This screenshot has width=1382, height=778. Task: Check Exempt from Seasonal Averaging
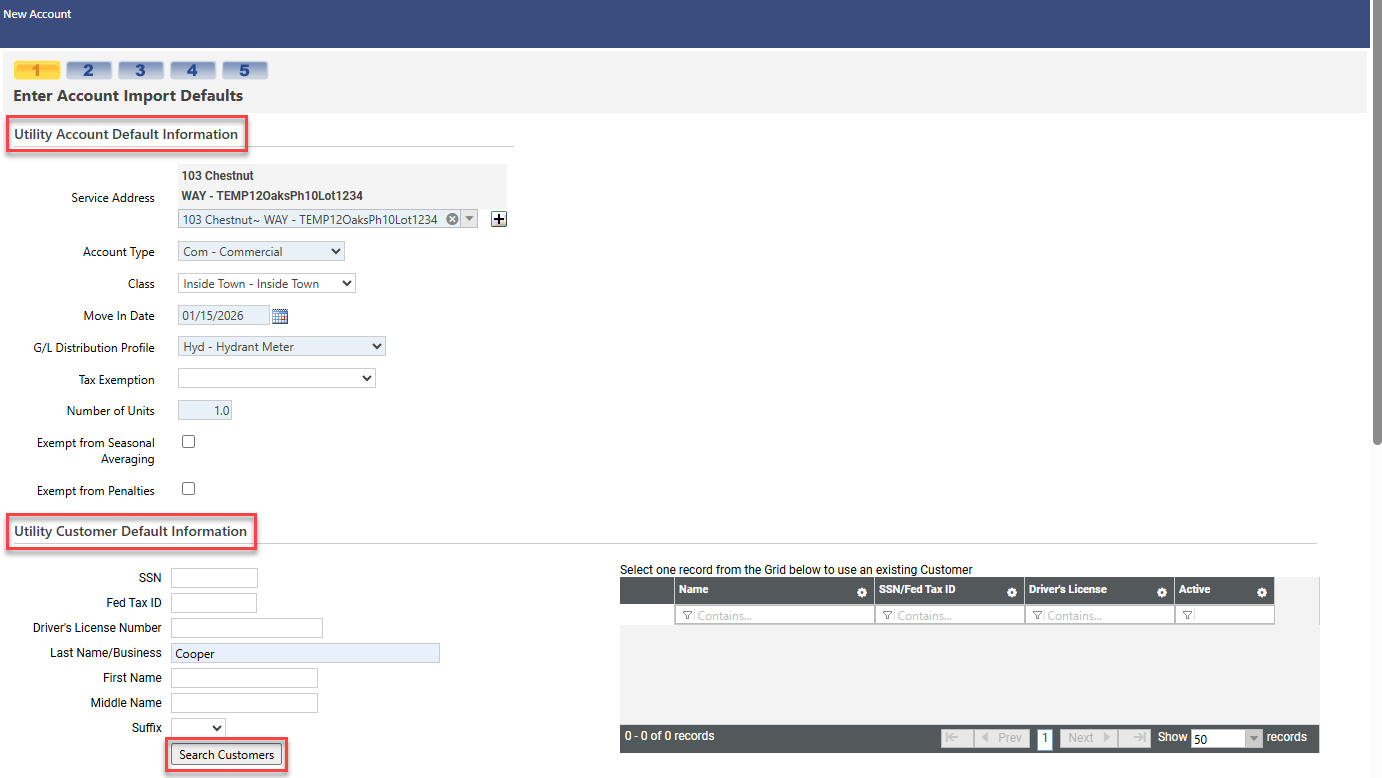pyautogui.click(x=188, y=442)
